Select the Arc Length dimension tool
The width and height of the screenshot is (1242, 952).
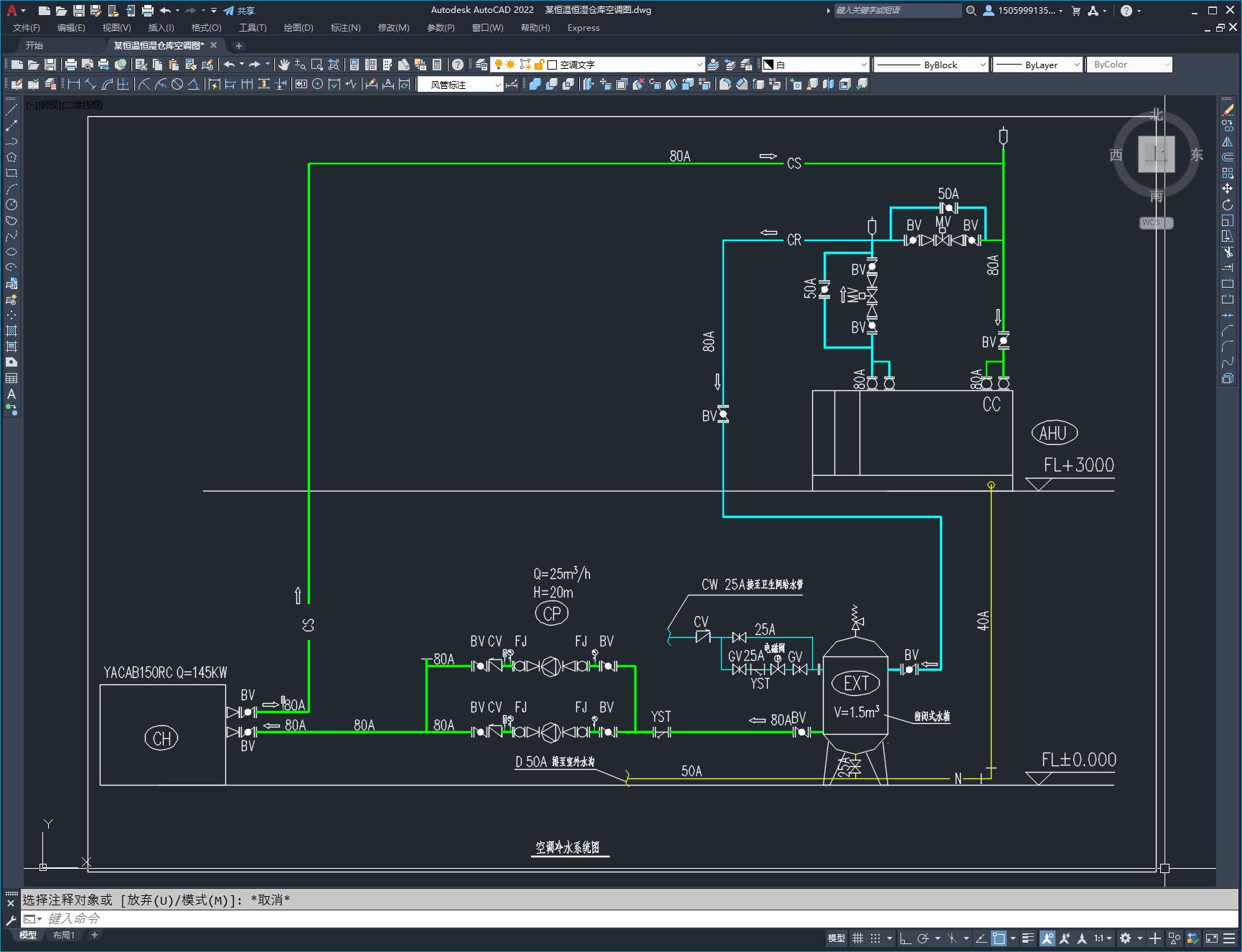107,84
